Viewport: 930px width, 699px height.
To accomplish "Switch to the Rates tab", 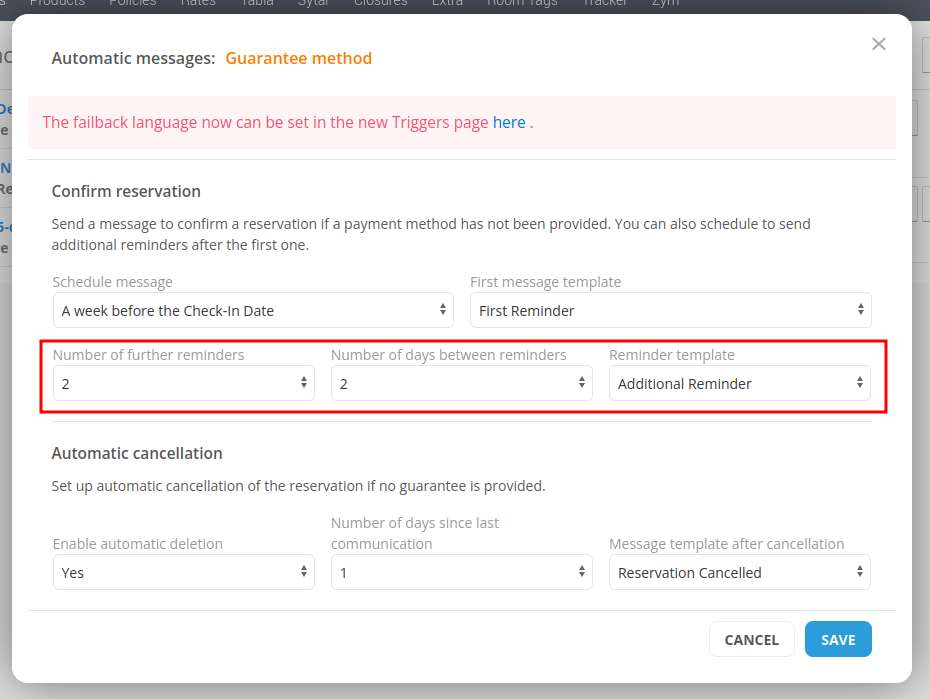I will 198,4.
